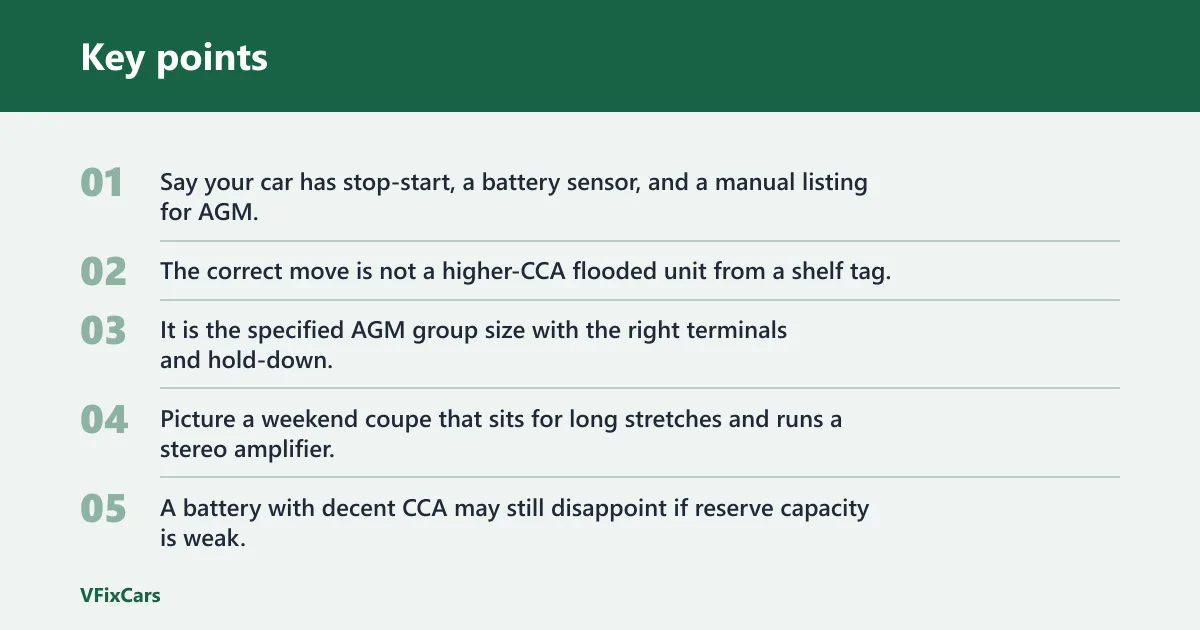
Task: Click the words "and hold-down." in point 03
Action: tap(246, 360)
